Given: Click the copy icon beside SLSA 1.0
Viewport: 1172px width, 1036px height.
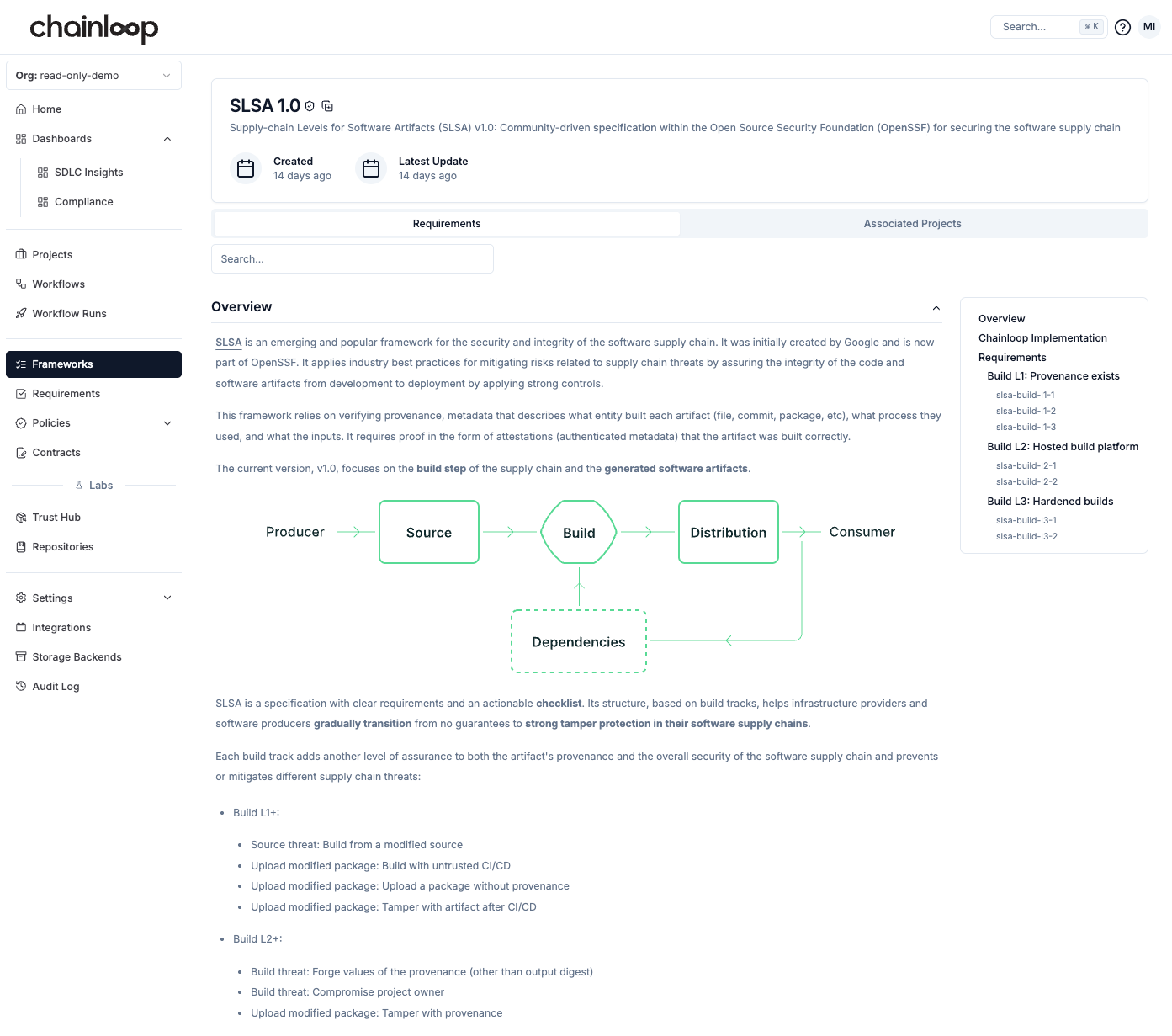Looking at the screenshot, I should [327, 106].
